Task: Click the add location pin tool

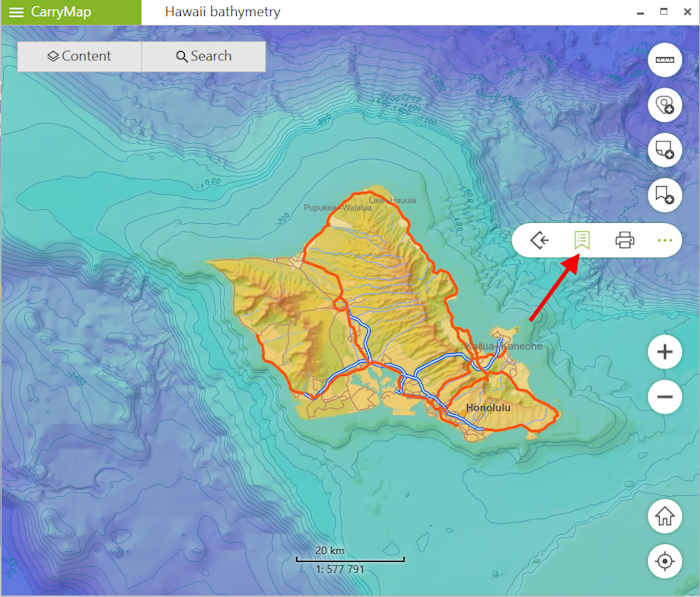Action: [x=664, y=105]
